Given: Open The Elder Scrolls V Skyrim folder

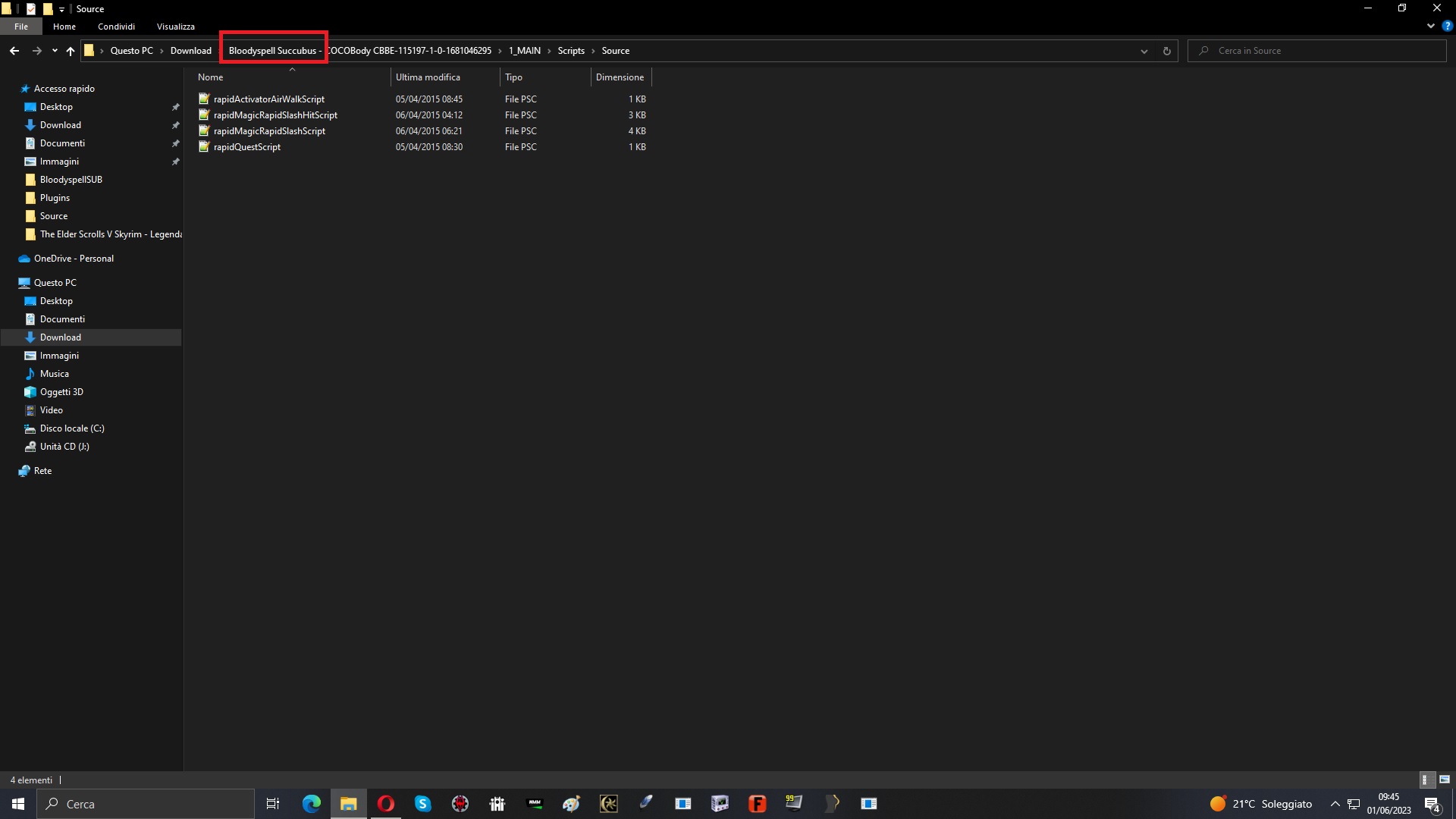Looking at the screenshot, I should [111, 234].
